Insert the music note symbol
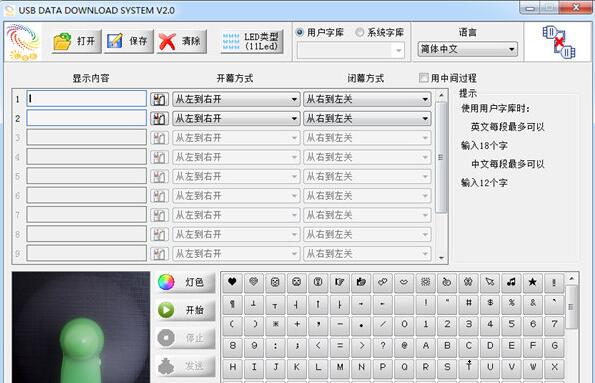 [x=511, y=282]
